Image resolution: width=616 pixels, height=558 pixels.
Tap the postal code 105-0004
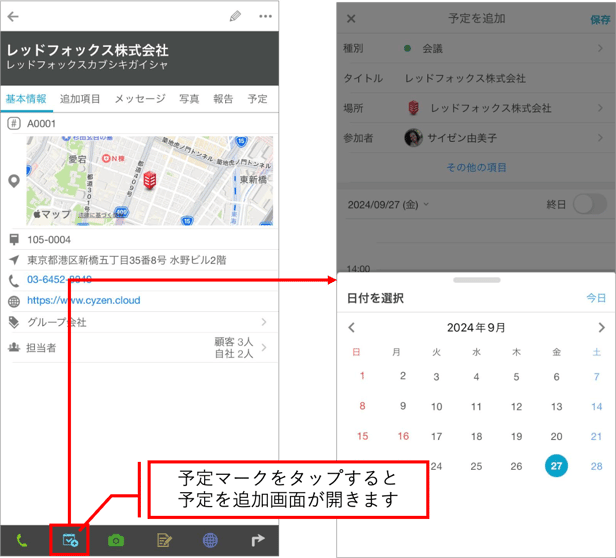[49, 239]
